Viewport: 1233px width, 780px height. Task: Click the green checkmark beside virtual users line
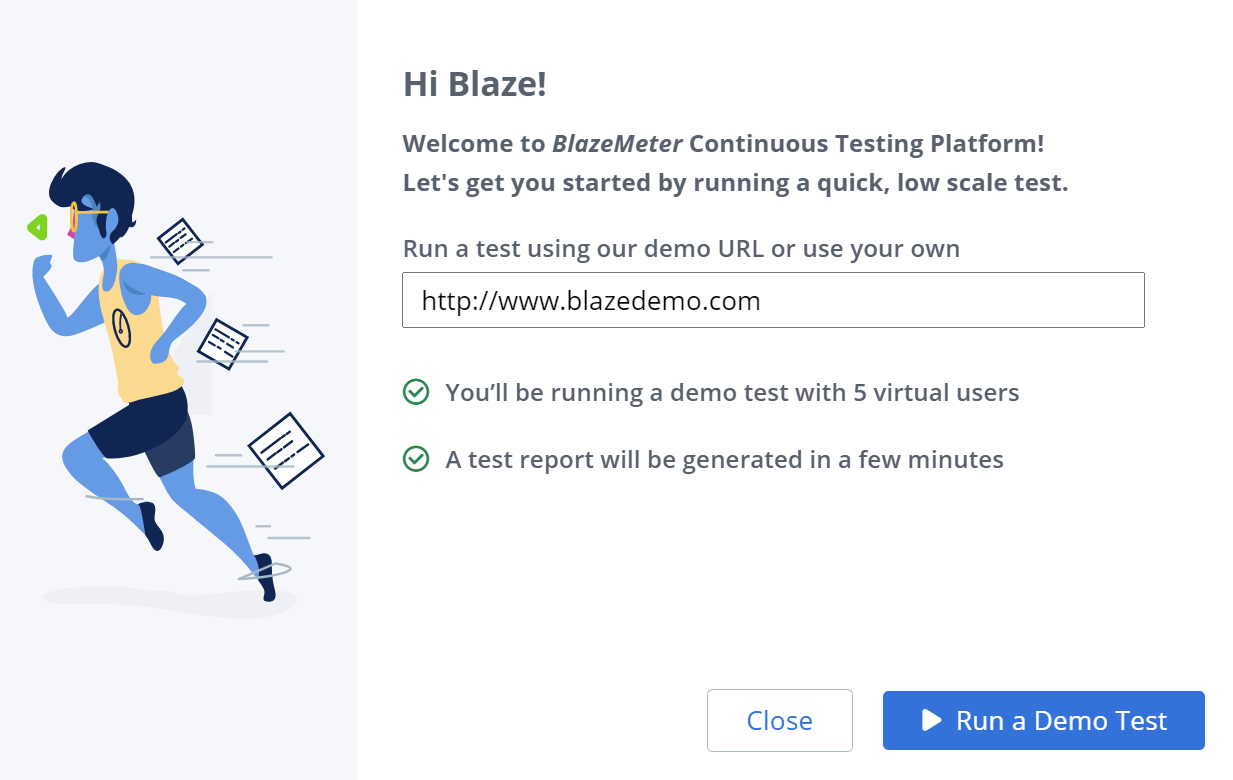click(x=415, y=392)
